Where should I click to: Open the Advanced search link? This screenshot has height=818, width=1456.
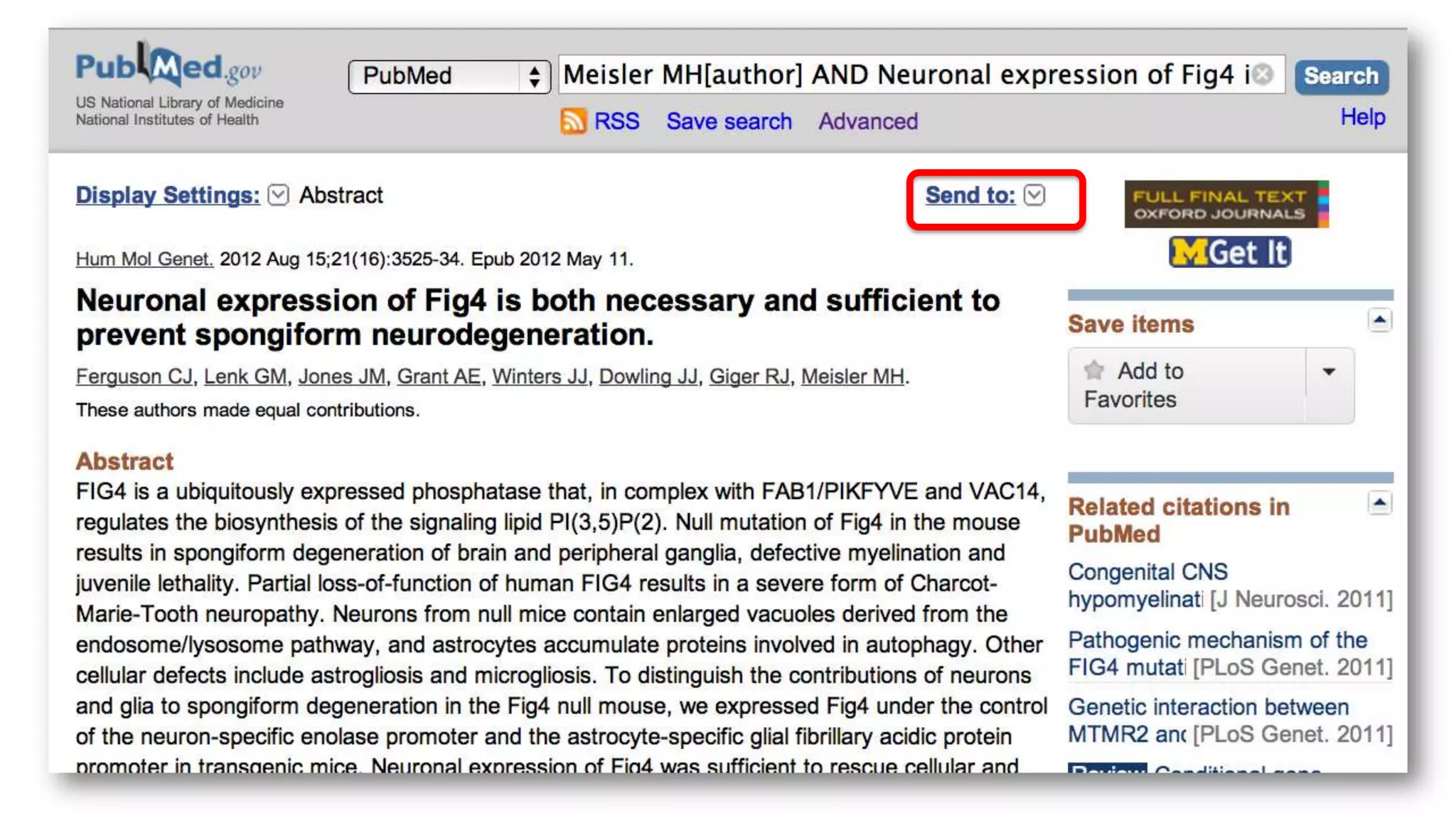click(868, 122)
